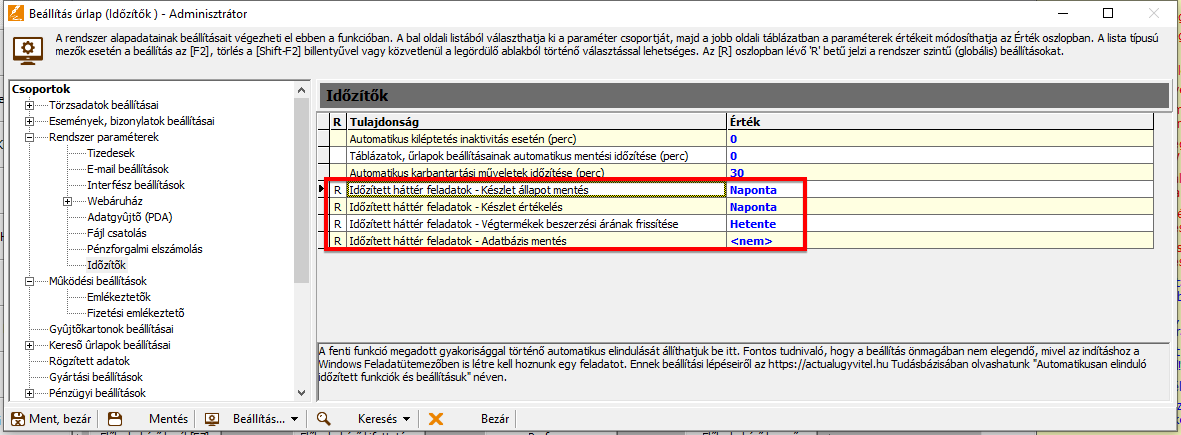Click the orange X Bezár icon
The height and width of the screenshot is (435, 1181).
[436, 419]
